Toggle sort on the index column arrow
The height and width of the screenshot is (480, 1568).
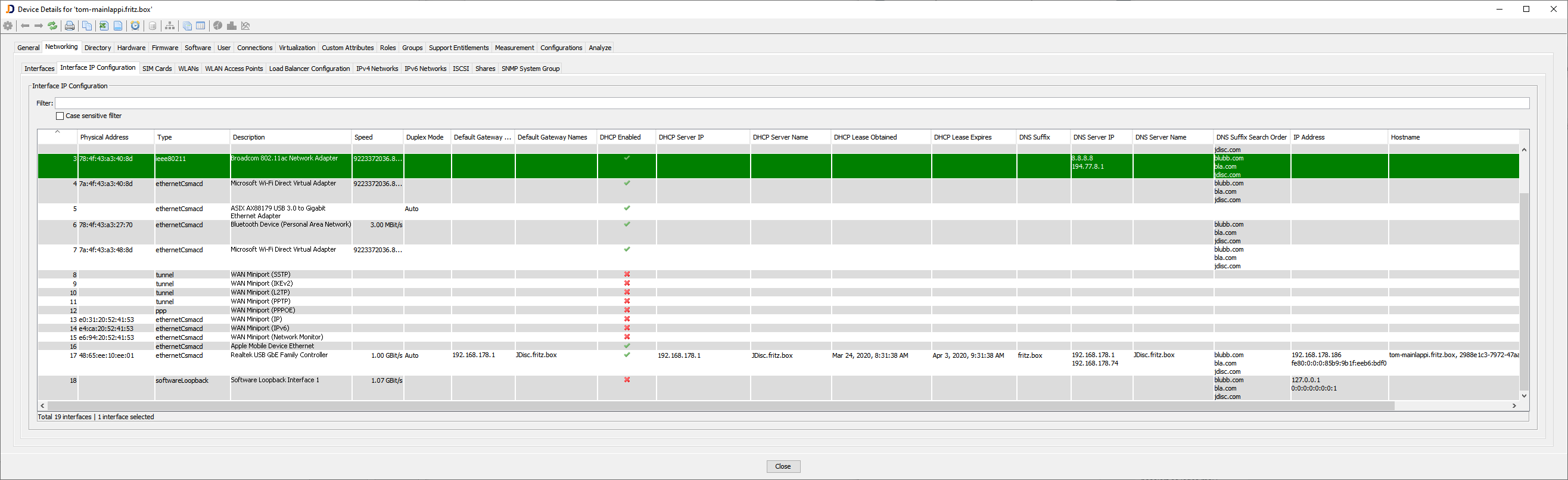point(58,132)
